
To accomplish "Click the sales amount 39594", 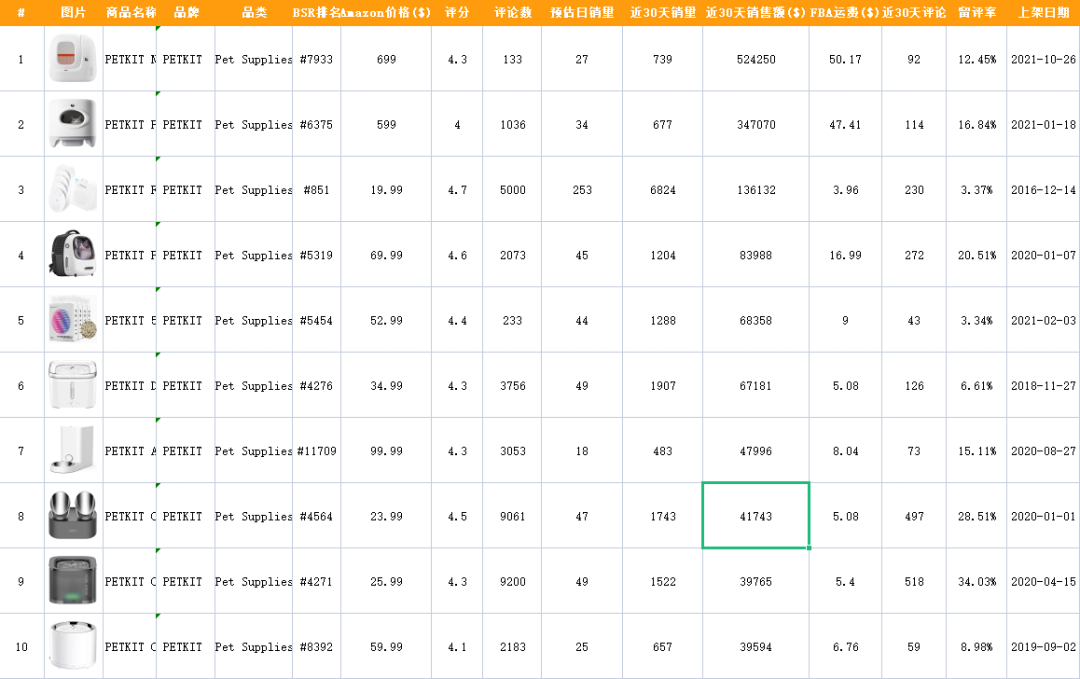I will [x=756, y=647].
